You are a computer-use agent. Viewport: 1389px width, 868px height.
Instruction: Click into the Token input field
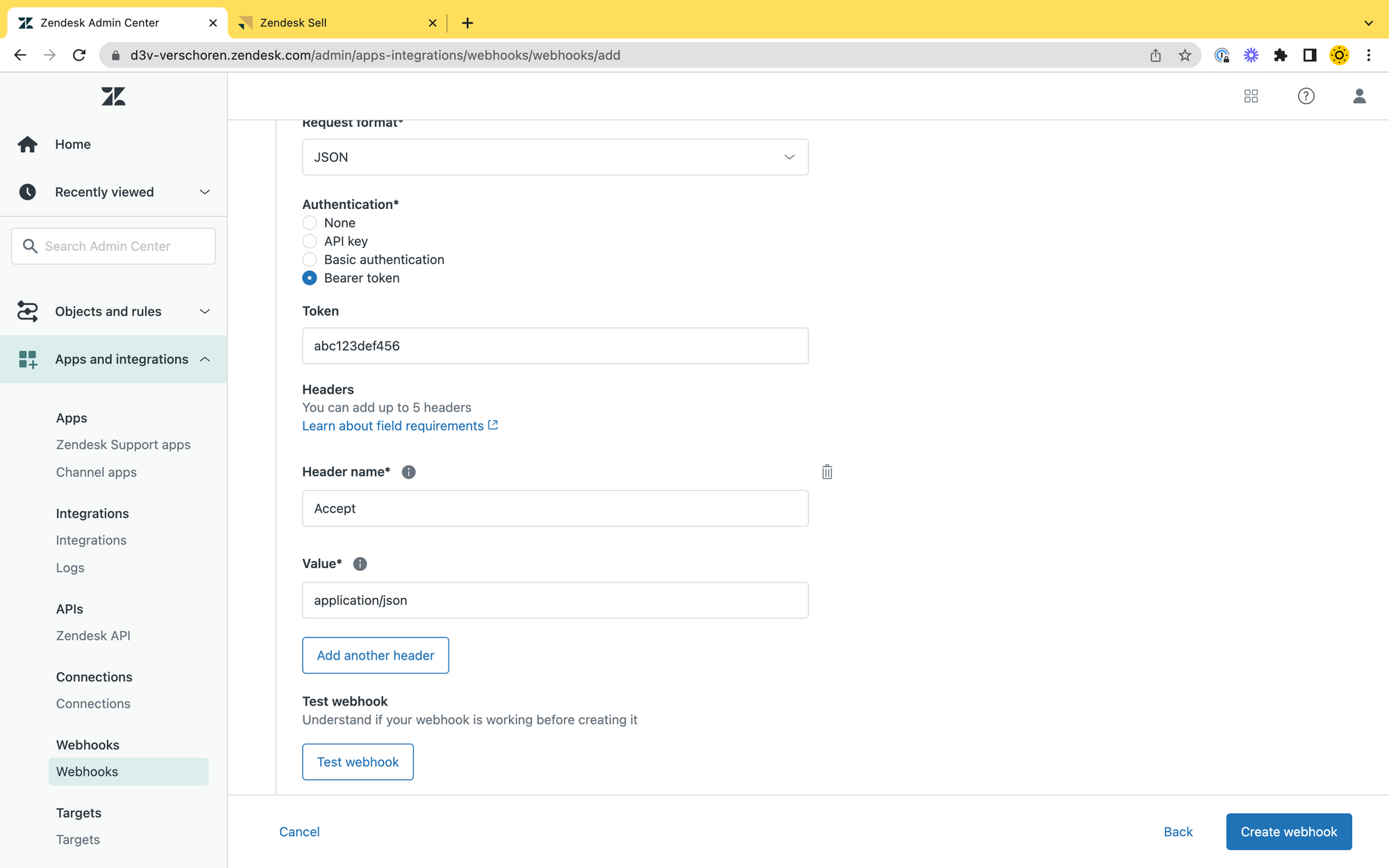(x=555, y=346)
